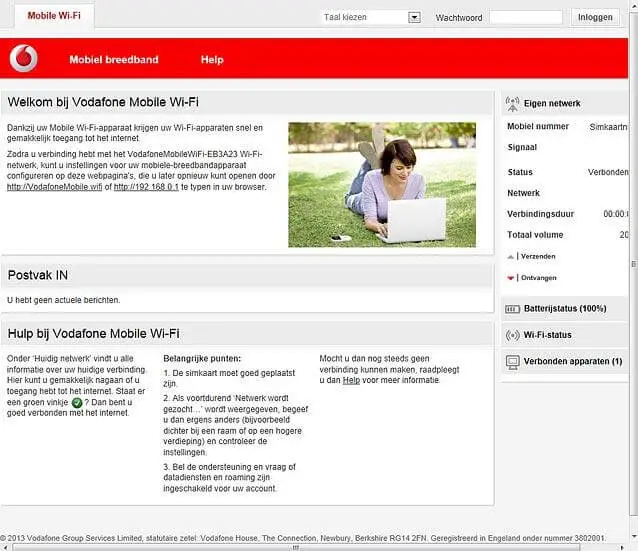Click the Verbonden apparaten monitor icon
638x551 pixels.
[512, 362]
